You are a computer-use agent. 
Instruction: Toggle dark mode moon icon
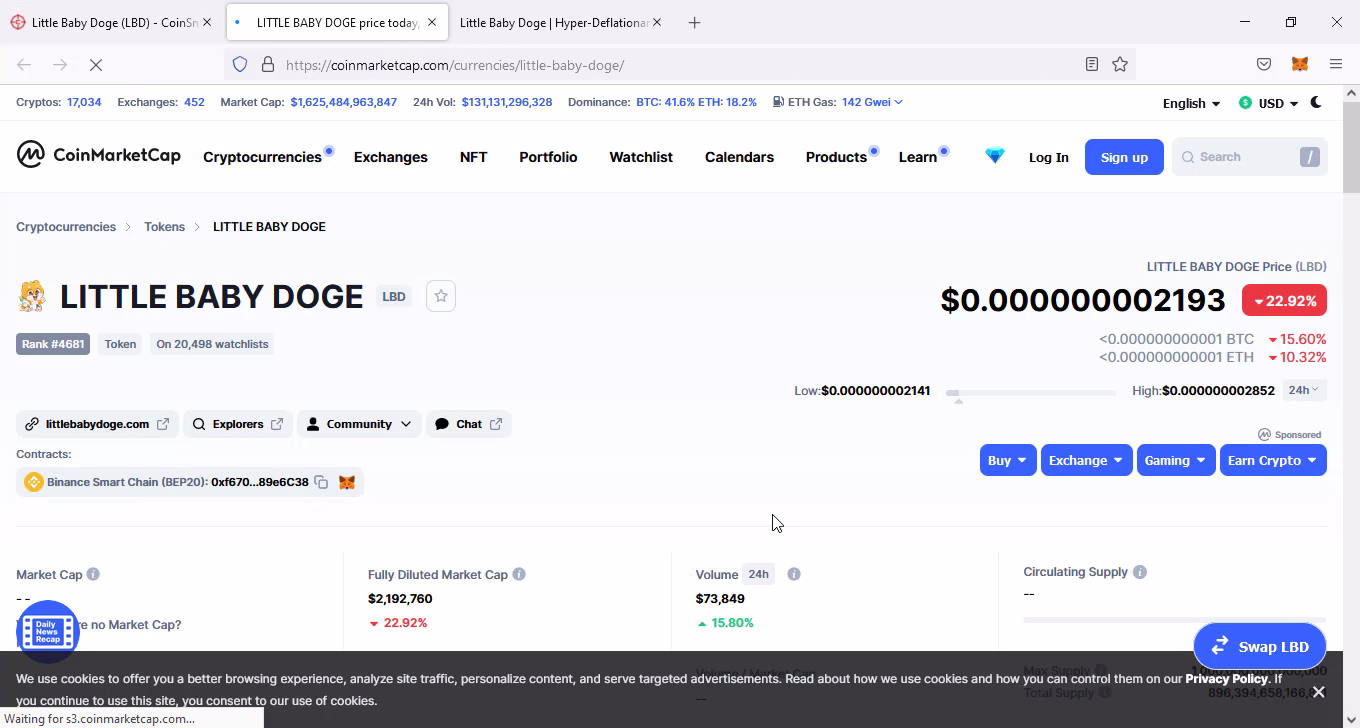click(1316, 102)
